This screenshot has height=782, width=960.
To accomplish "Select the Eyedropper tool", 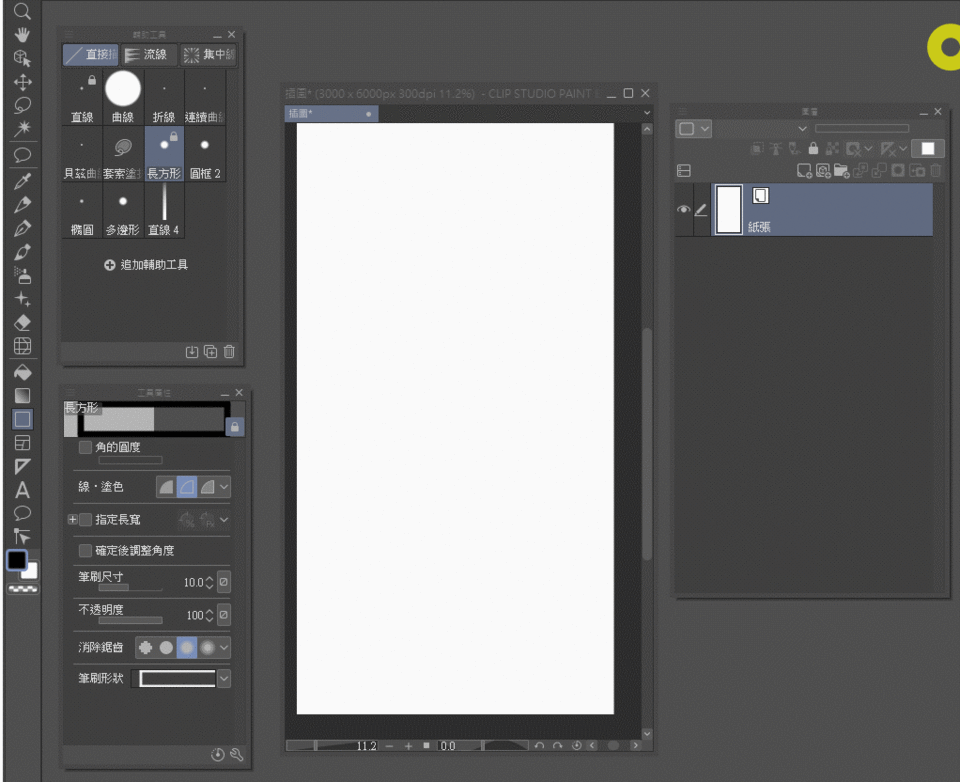I will point(22,181).
